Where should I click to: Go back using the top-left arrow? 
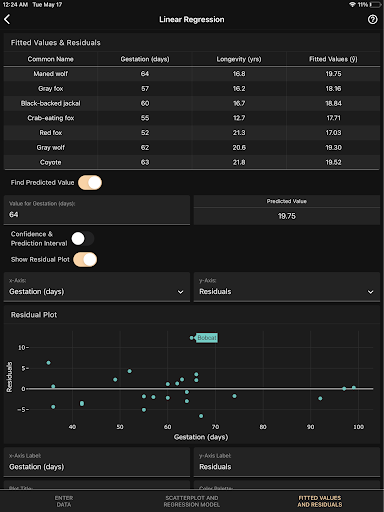pos(7,19)
